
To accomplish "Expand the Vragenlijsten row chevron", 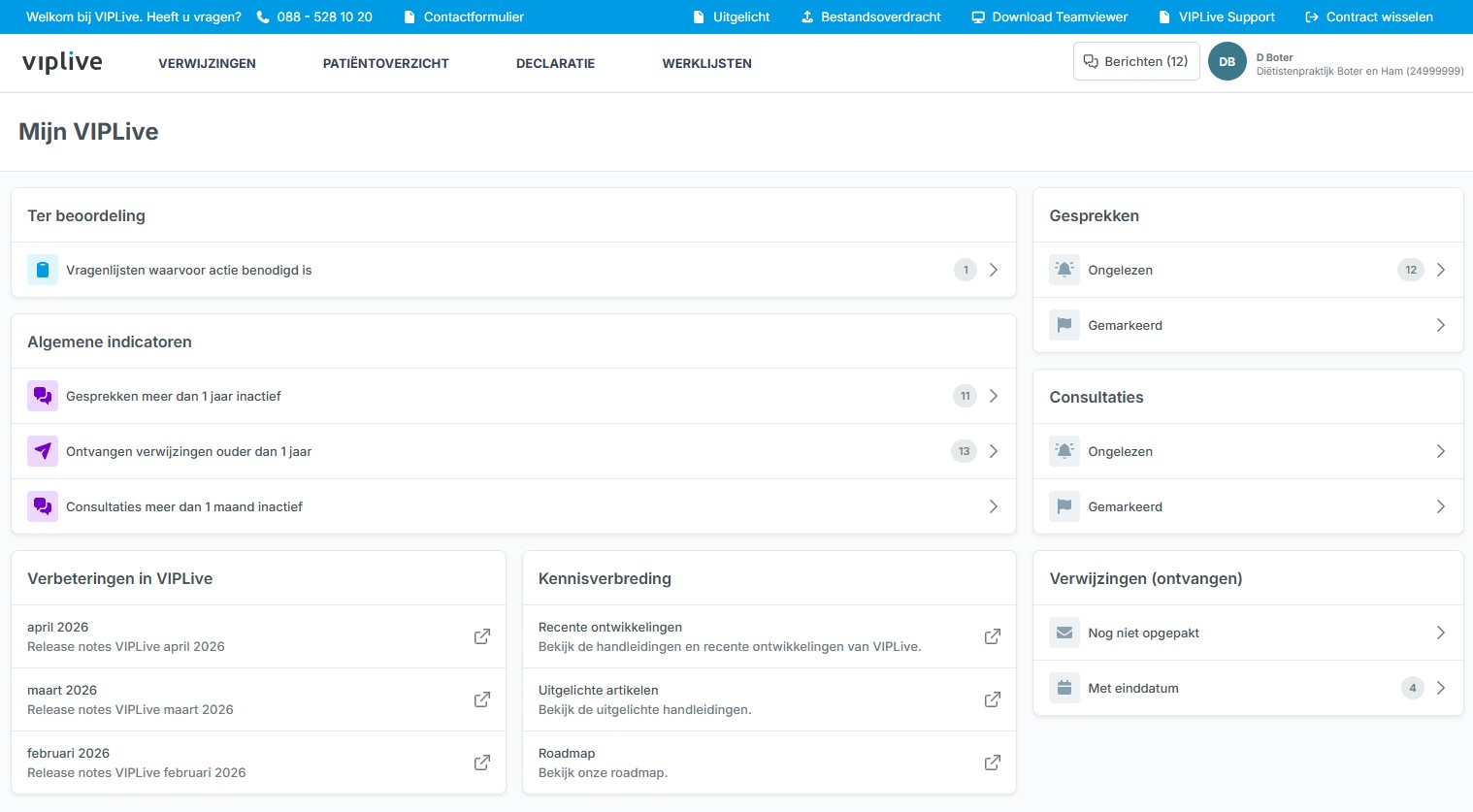I will tap(994, 270).
